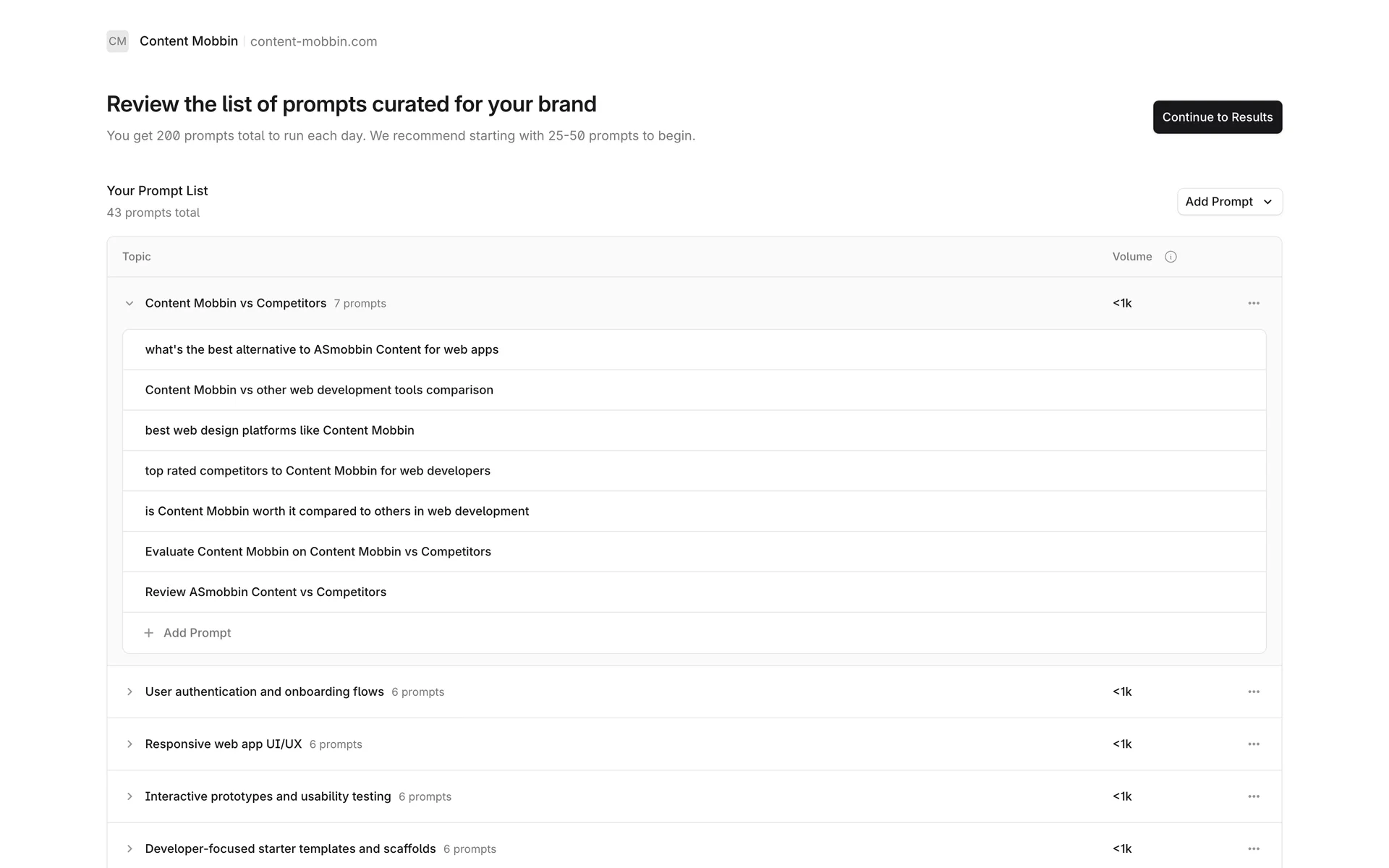Collapse the Content Mobbin vs Competitors topic
This screenshot has height=868, width=1389.
click(x=129, y=303)
